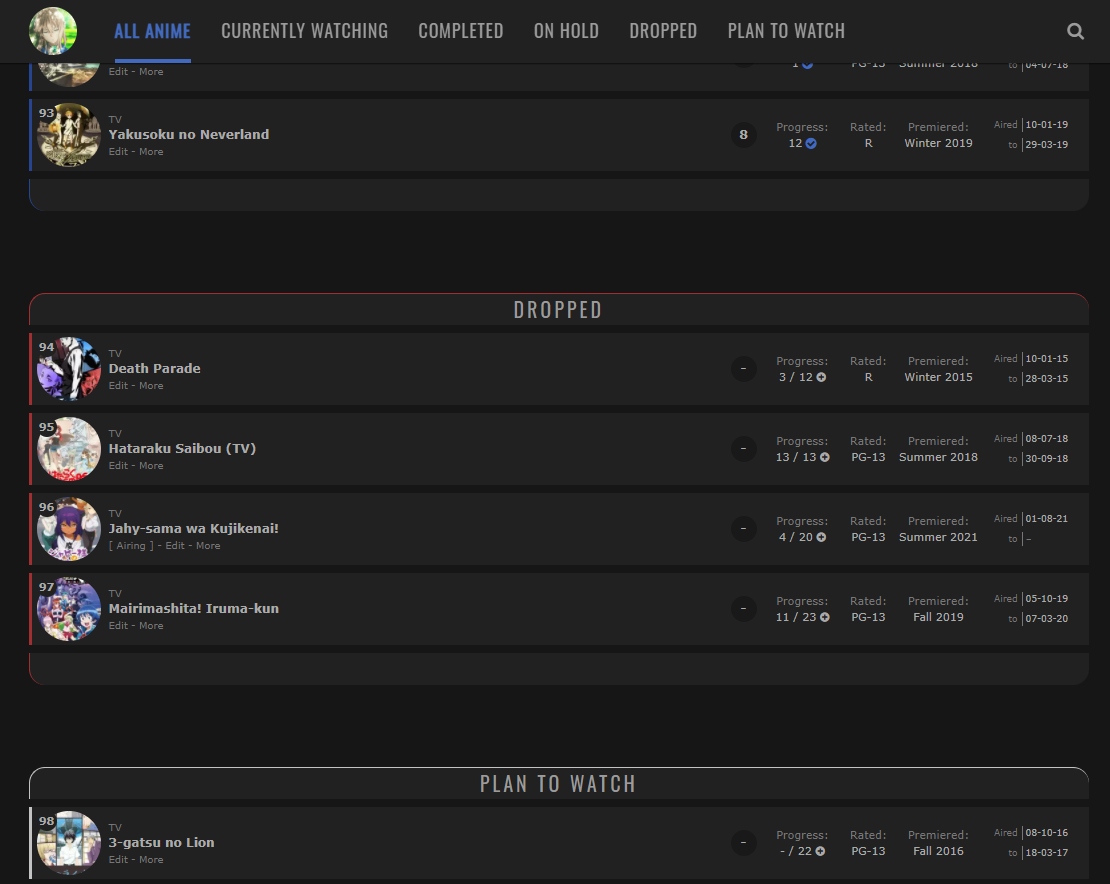Increment Death Parade episode progress plus icon

point(821,377)
